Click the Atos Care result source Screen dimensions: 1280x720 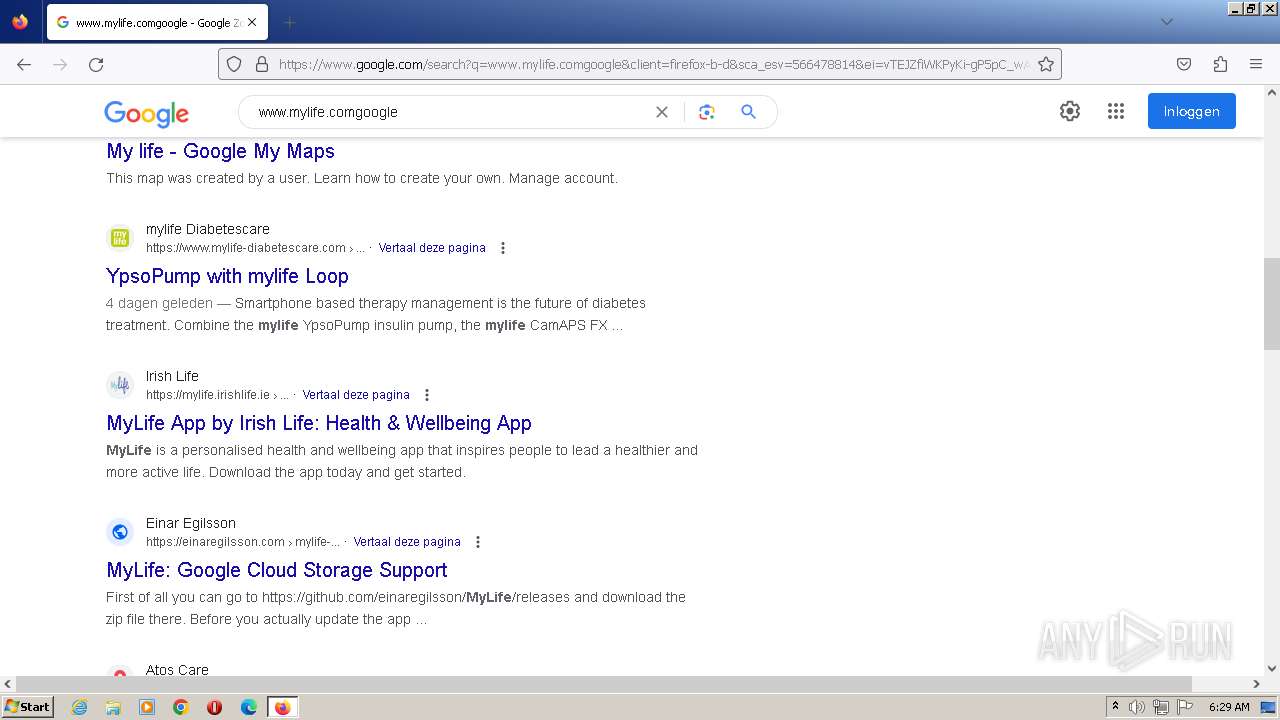pyautogui.click(x=177, y=670)
